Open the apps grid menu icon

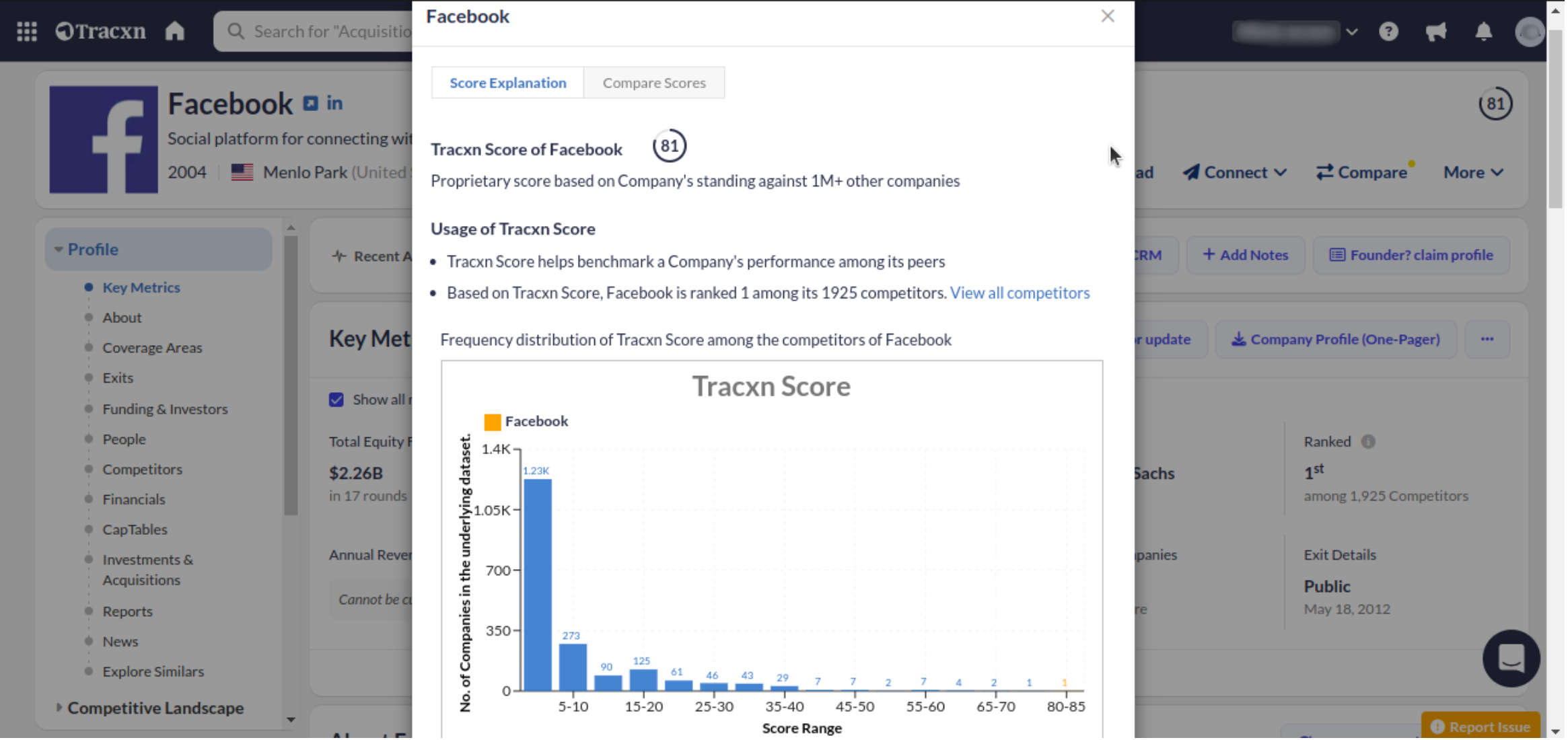click(x=27, y=32)
